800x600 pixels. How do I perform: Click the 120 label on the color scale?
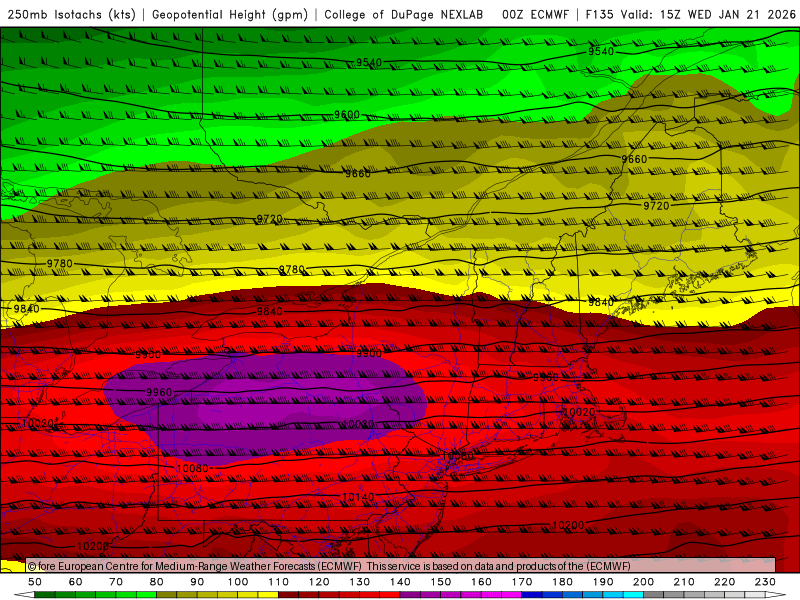(319, 582)
